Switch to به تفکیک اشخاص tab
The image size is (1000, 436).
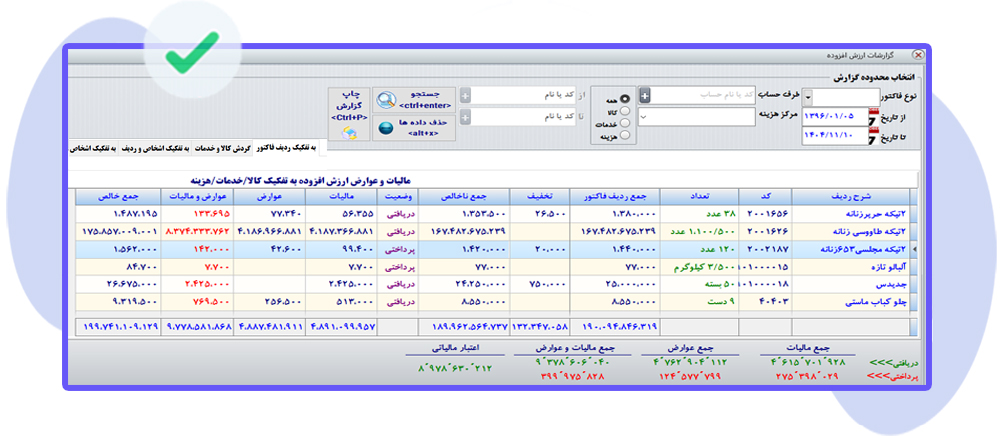pos(92,147)
